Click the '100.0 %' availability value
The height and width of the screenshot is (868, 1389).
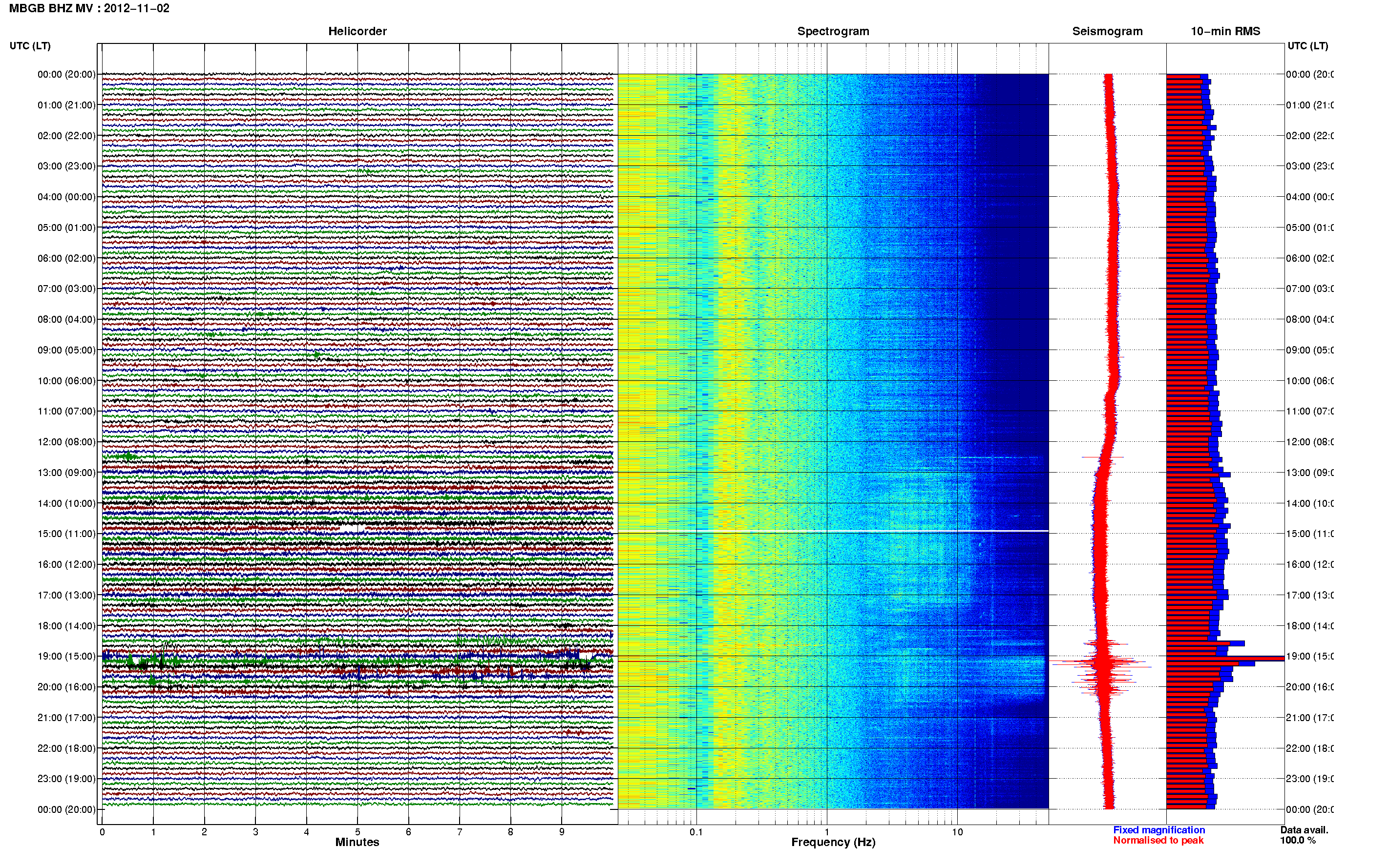tap(1298, 840)
